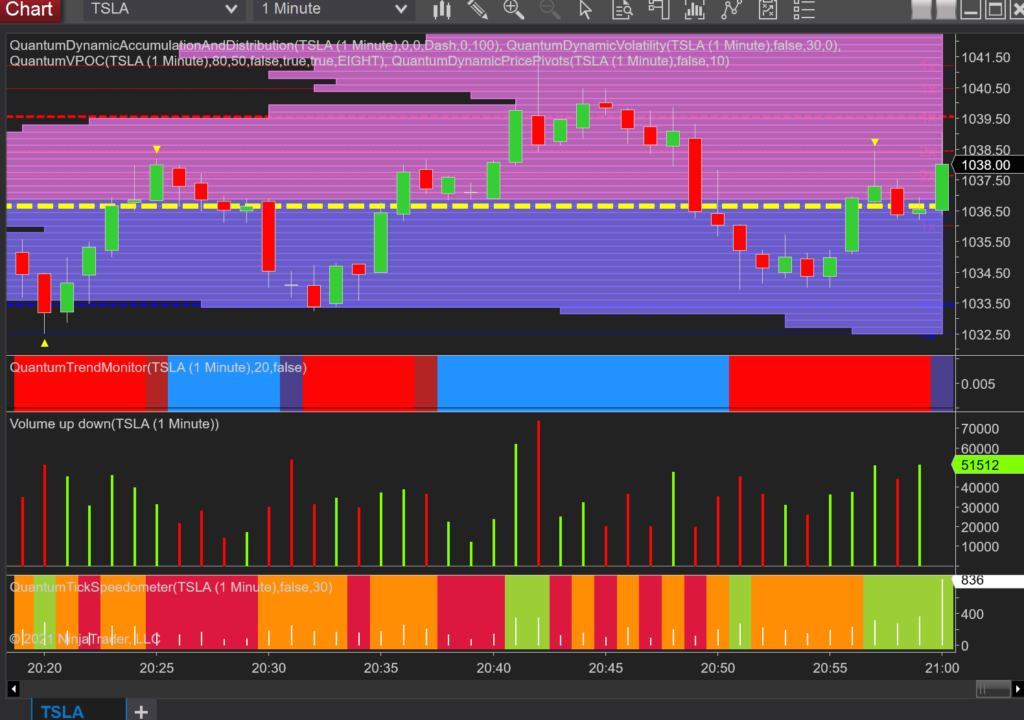Click the 20:20 time axis label

coord(44,668)
